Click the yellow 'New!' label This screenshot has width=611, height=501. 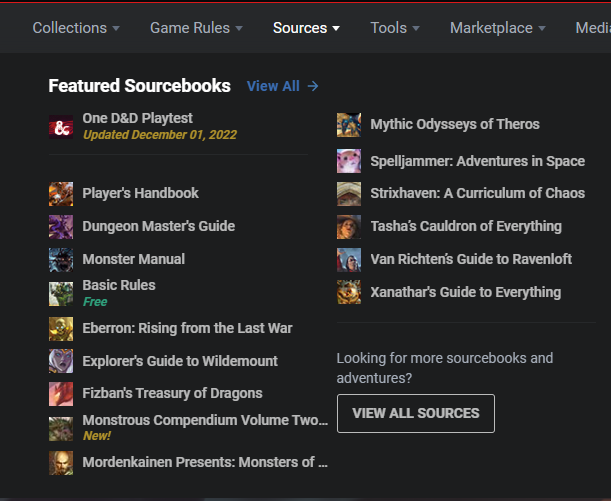pos(97,436)
